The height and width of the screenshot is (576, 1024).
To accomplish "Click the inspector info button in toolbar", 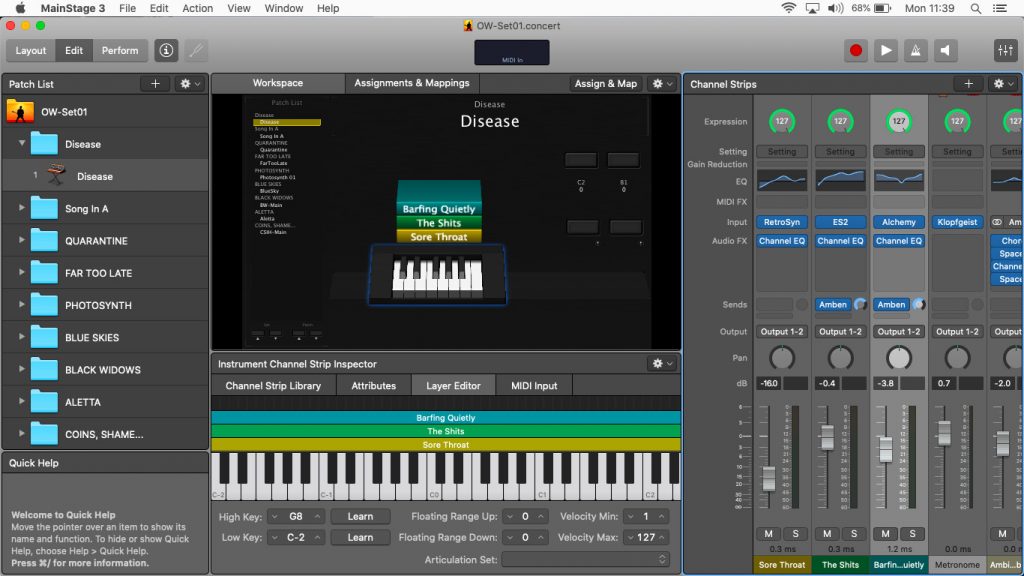I will (x=166, y=50).
